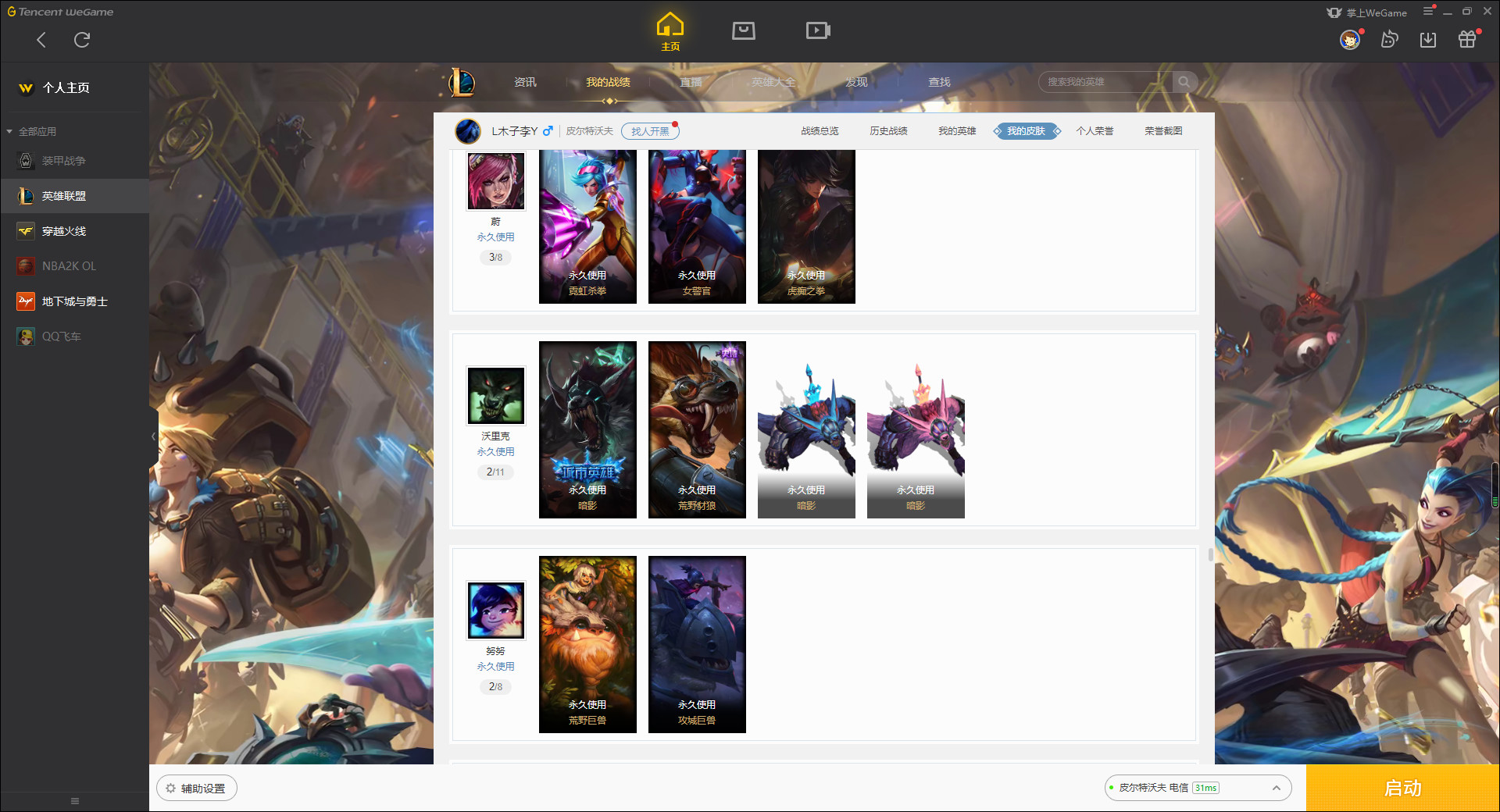Open the 资讯 tab
This screenshot has width=1500, height=812.
pos(525,82)
